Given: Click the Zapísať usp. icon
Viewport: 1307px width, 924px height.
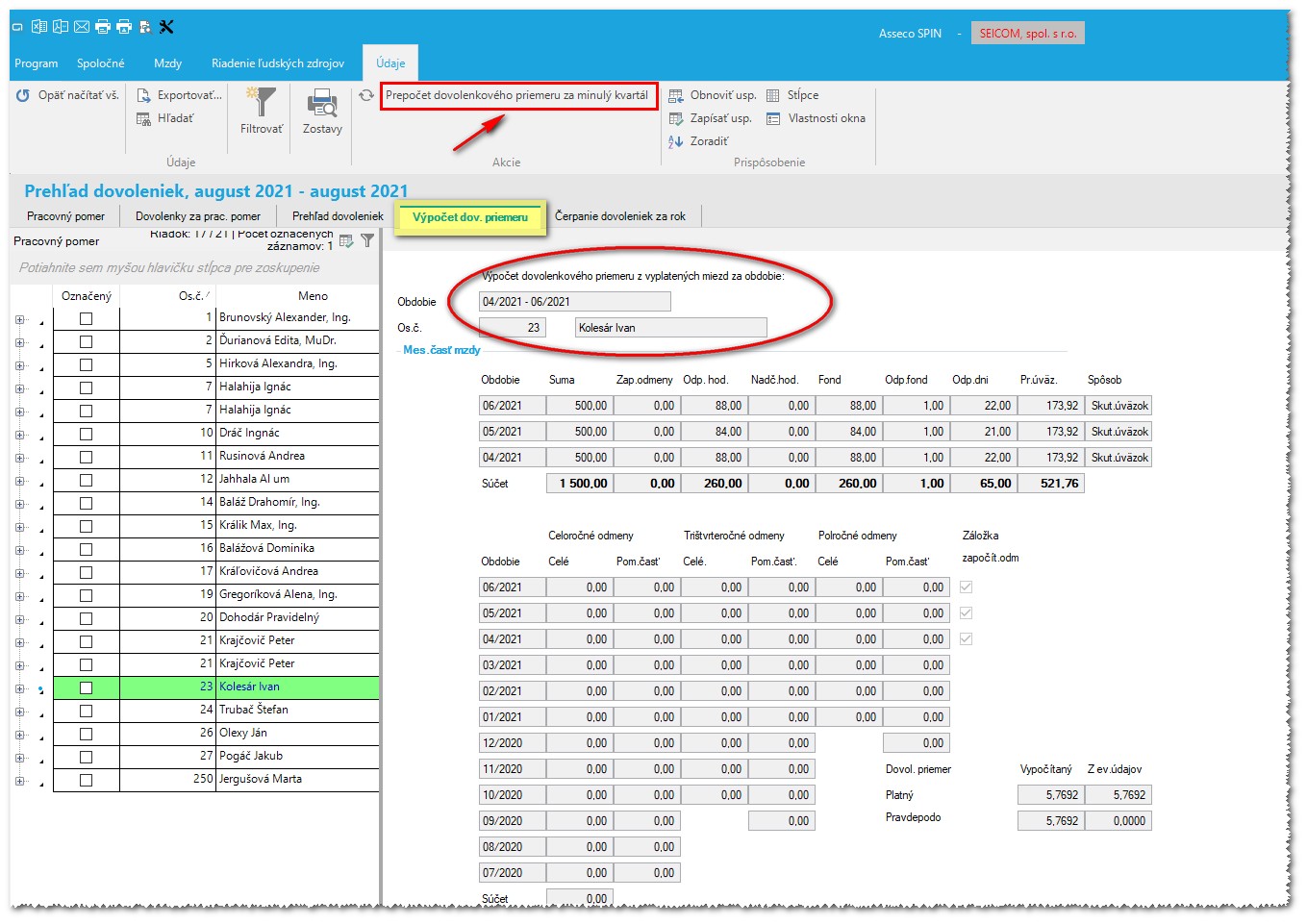Looking at the screenshot, I should coord(676,118).
